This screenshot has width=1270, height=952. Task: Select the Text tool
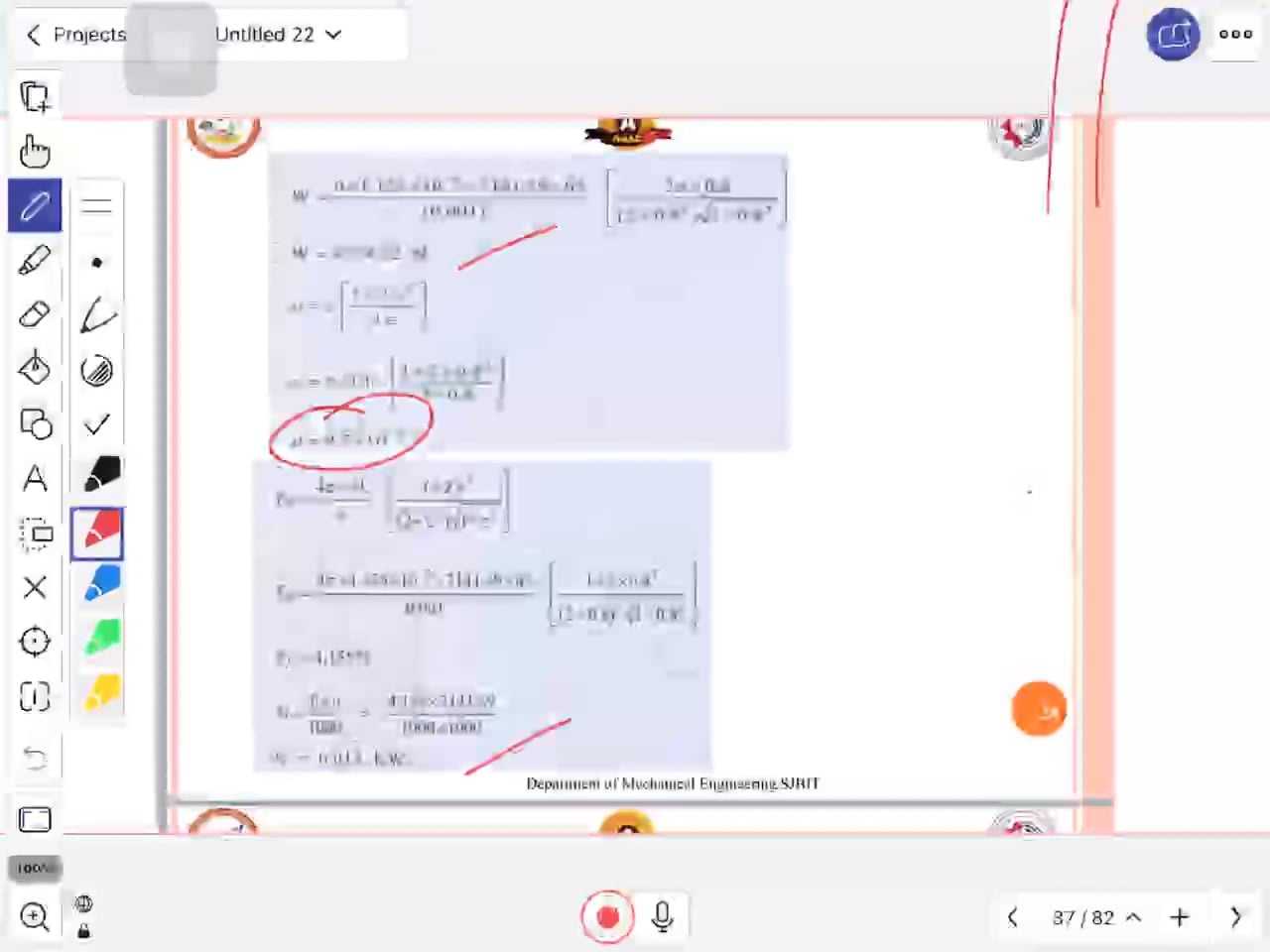point(35,478)
